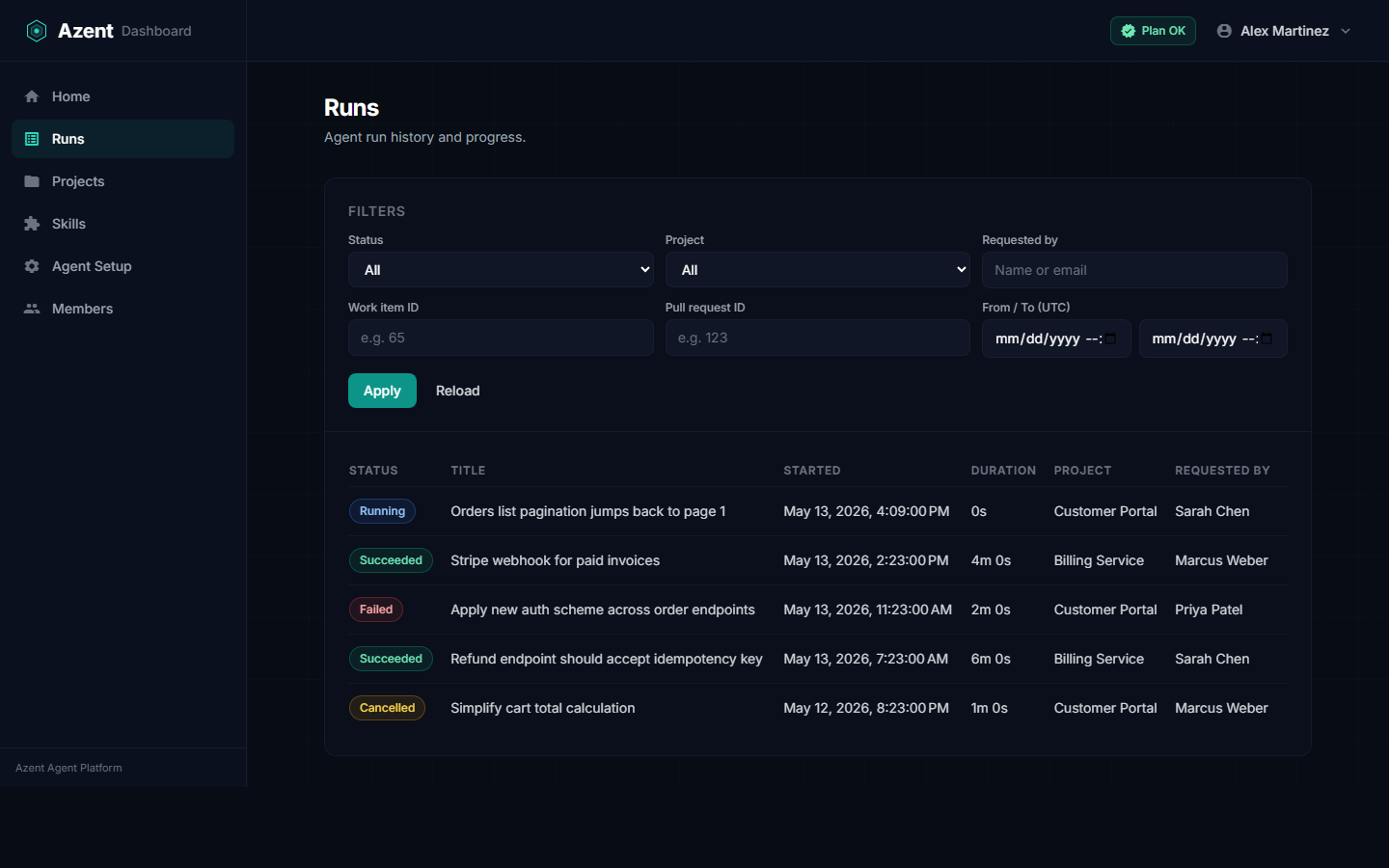Click Sarah Chen in the Running row
This screenshot has width=1389, height=868.
(x=1212, y=511)
